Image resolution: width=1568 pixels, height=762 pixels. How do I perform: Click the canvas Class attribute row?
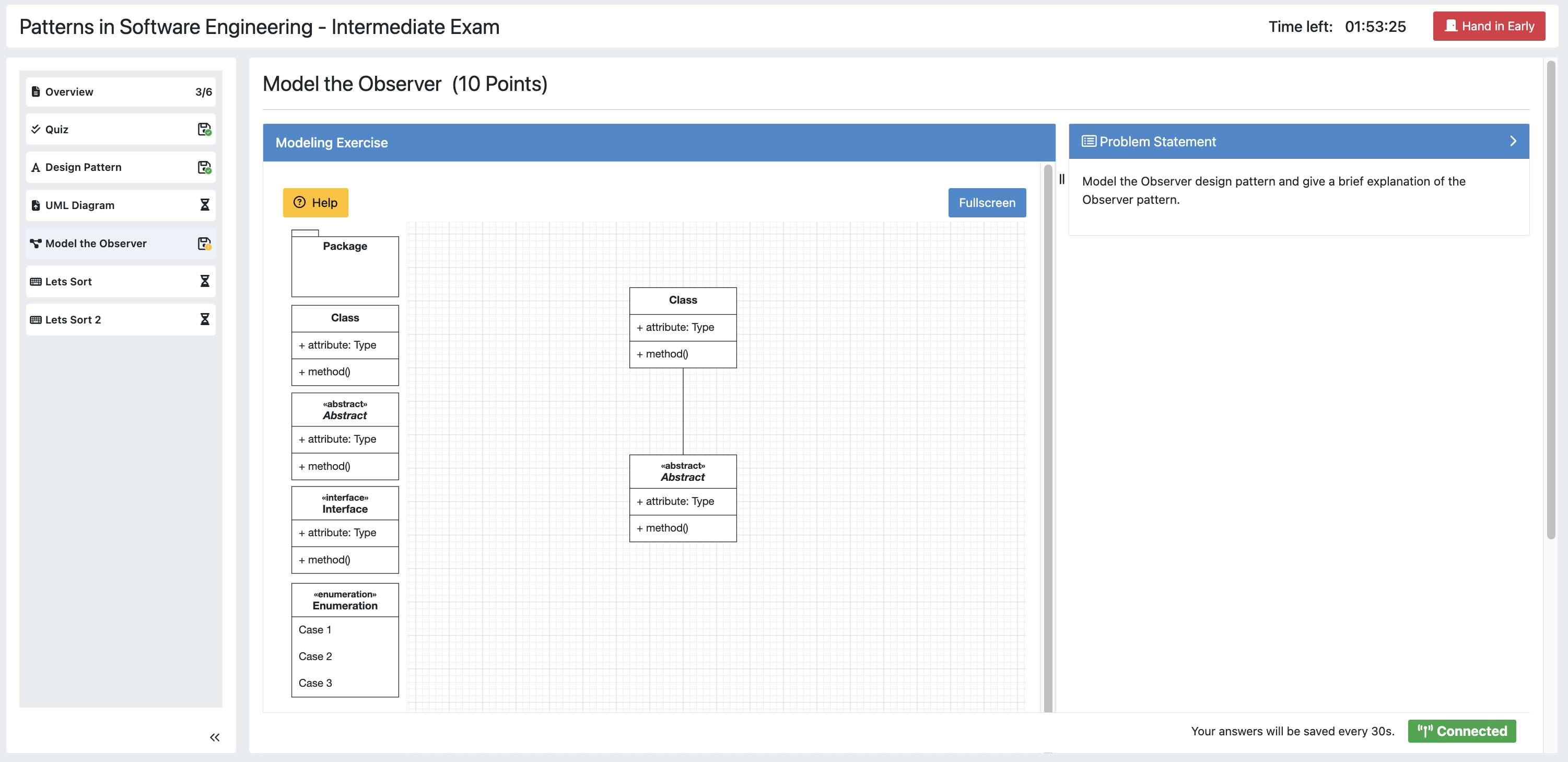(683, 328)
